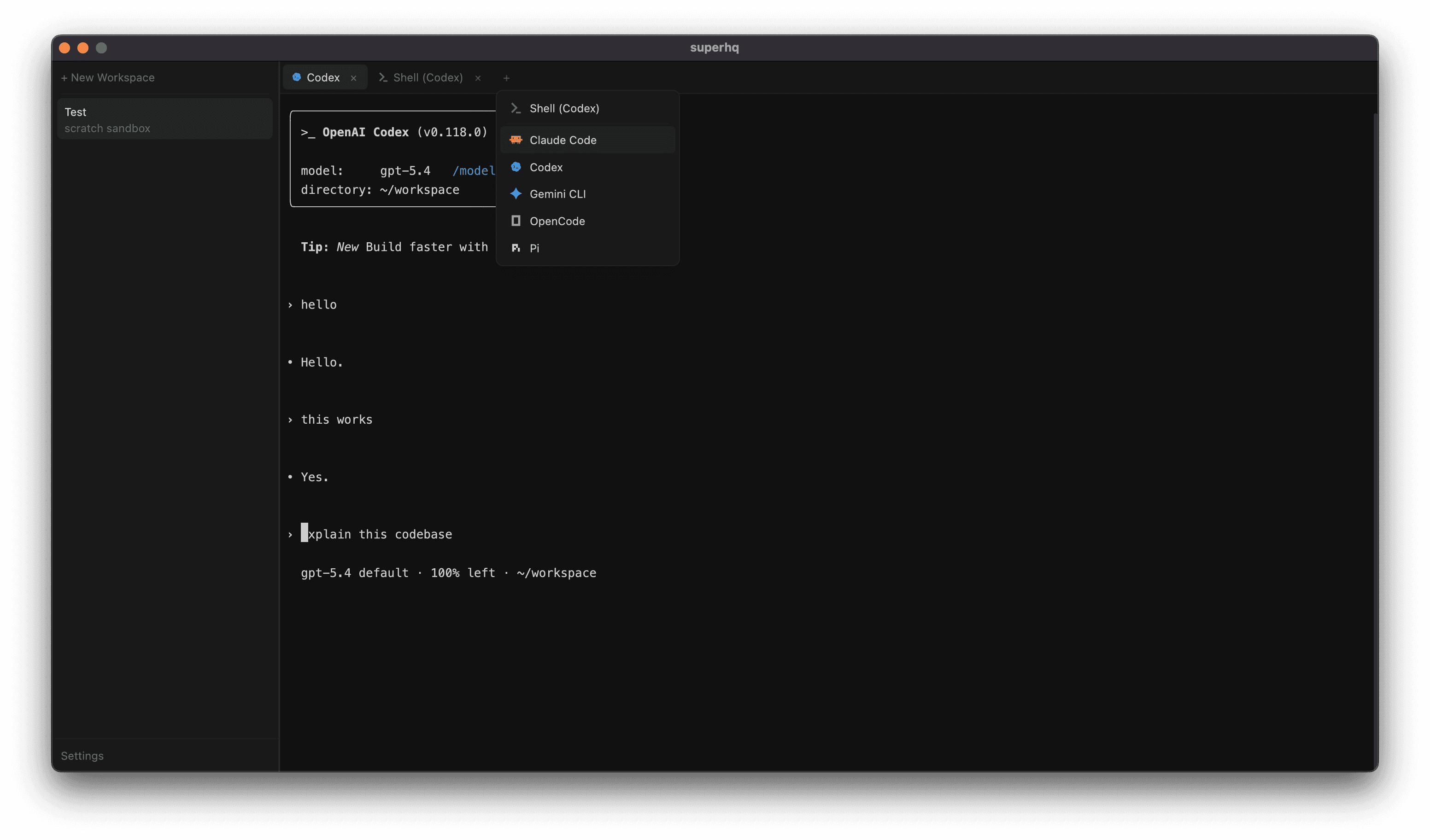Screen dimensions: 1430x840
Task: Switch to the Shell (Codex) tab
Action: point(428,78)
